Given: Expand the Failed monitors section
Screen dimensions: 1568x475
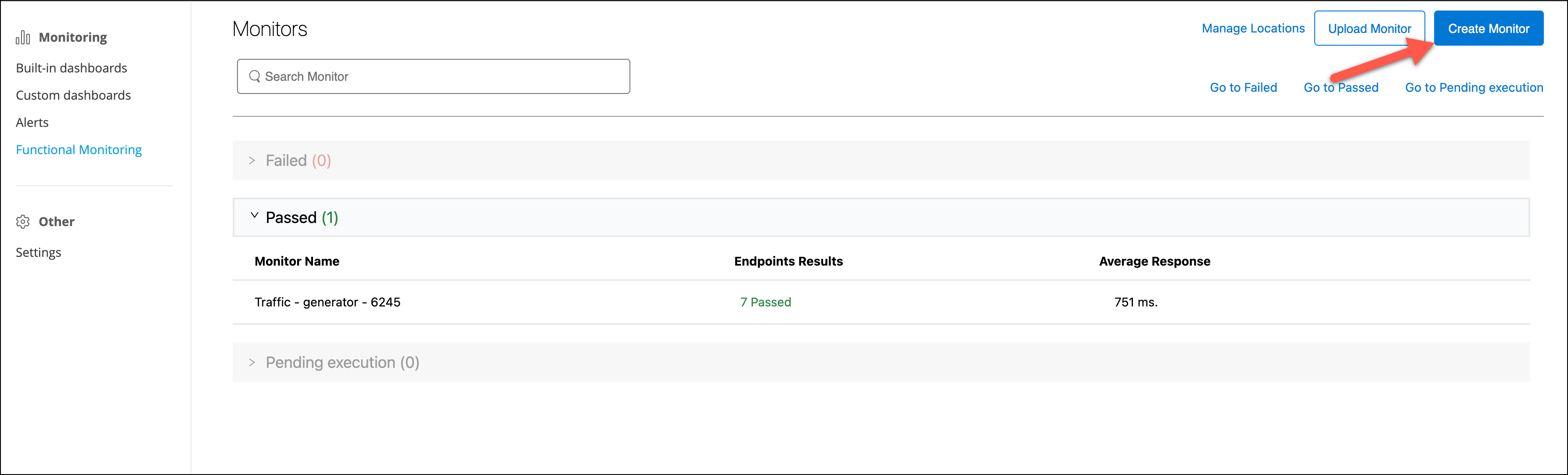Looking at the screenshot, I should [x=252, y=161].
